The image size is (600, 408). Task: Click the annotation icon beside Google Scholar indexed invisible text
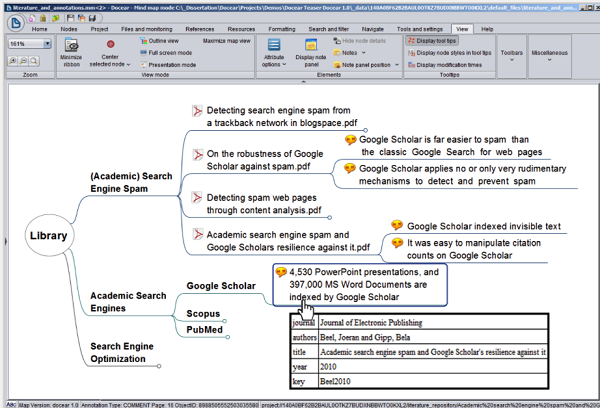(396, 226)
